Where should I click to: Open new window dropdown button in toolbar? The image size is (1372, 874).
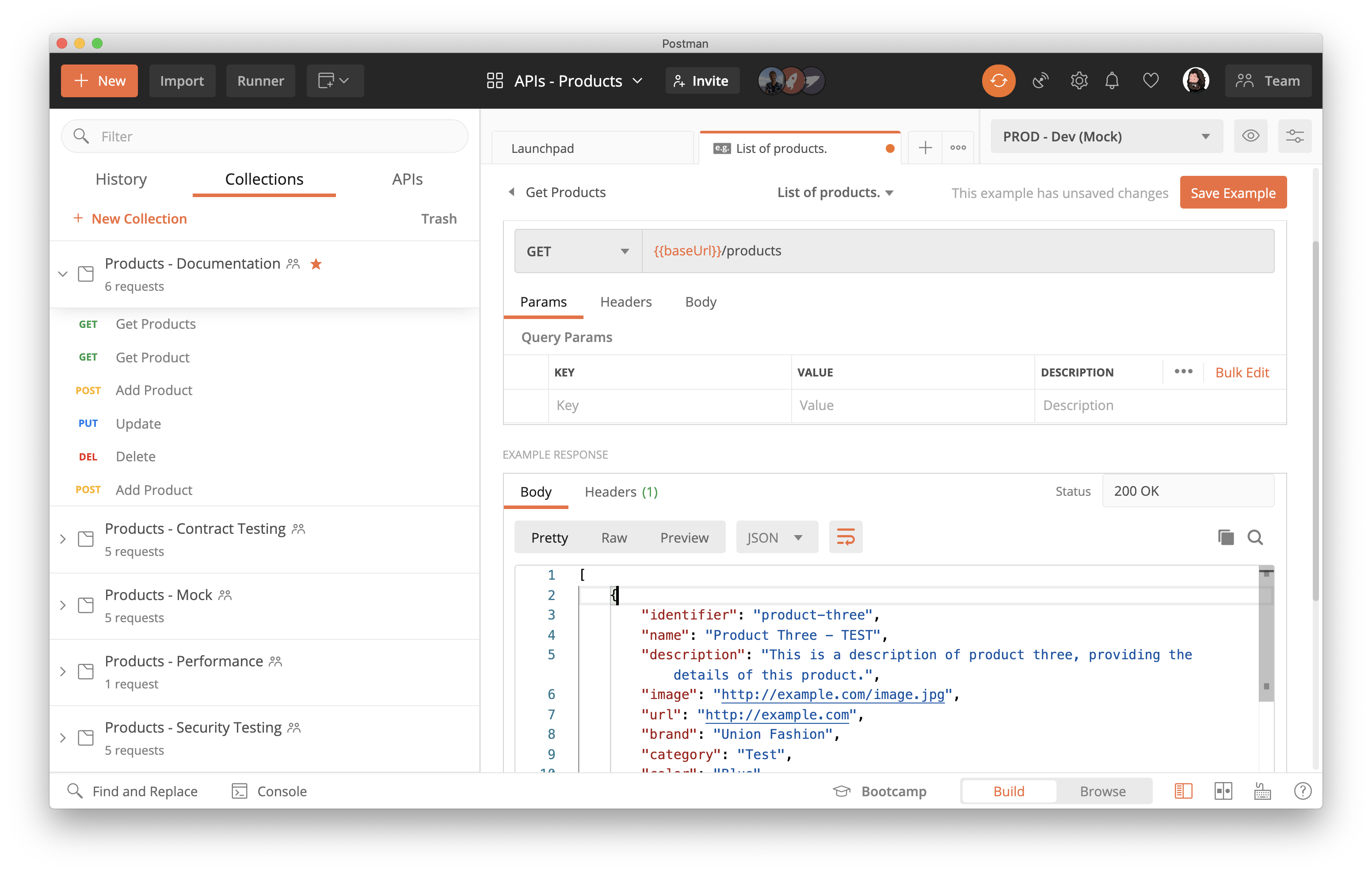coord(335,80)
